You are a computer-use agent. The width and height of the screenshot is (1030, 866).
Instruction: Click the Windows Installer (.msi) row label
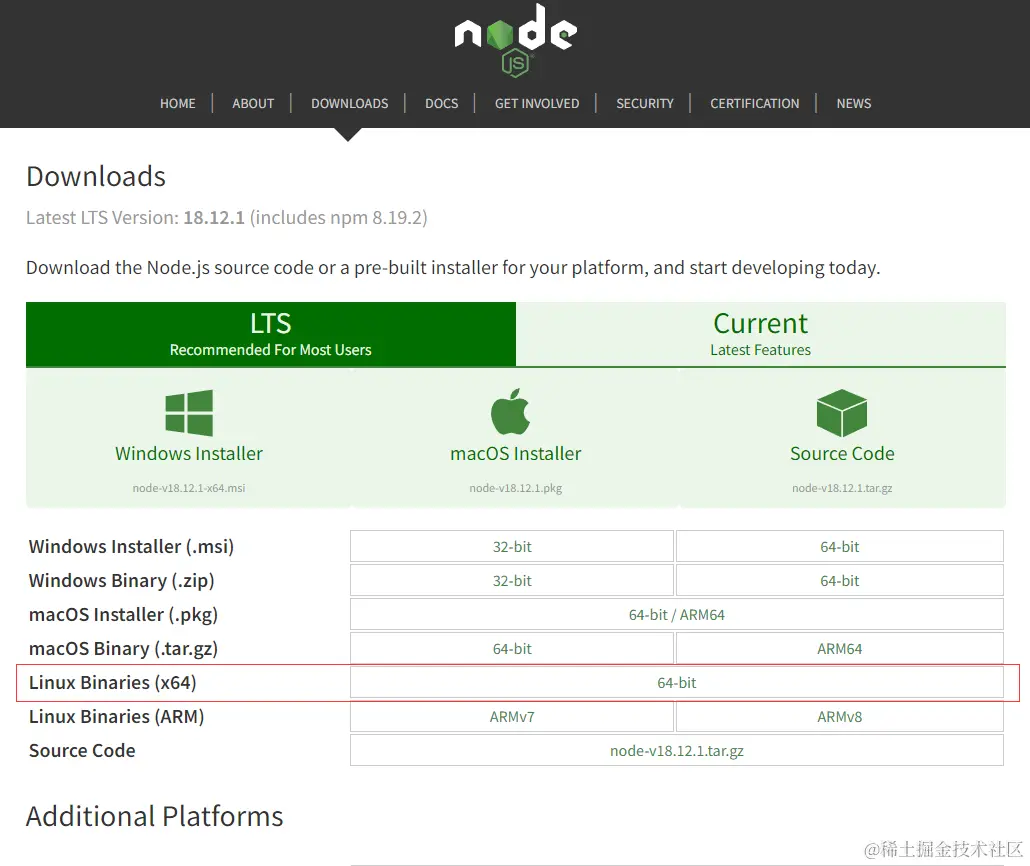(x=131, y=546)
